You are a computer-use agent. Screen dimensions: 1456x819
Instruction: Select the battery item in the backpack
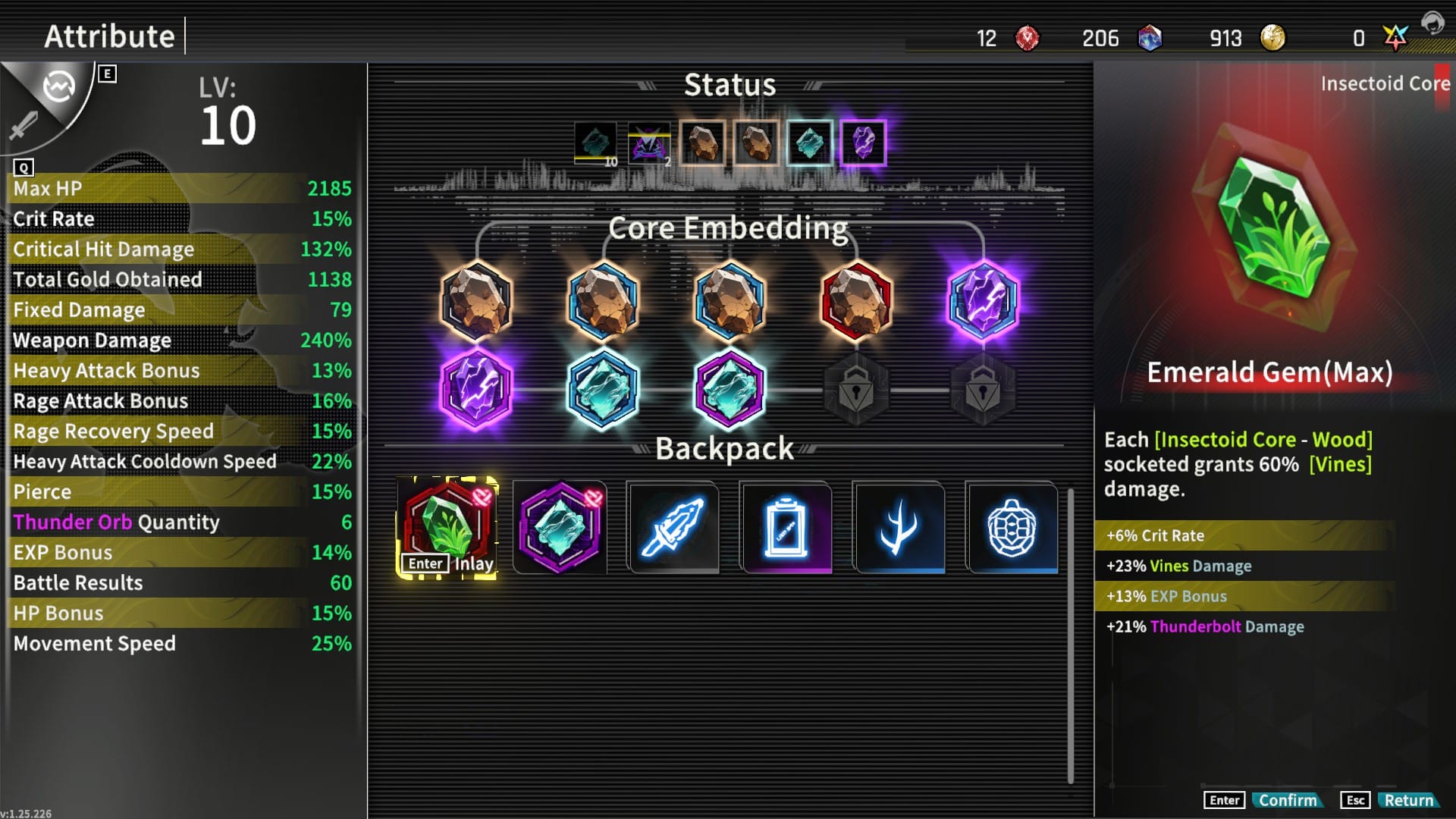pos(786,527)
